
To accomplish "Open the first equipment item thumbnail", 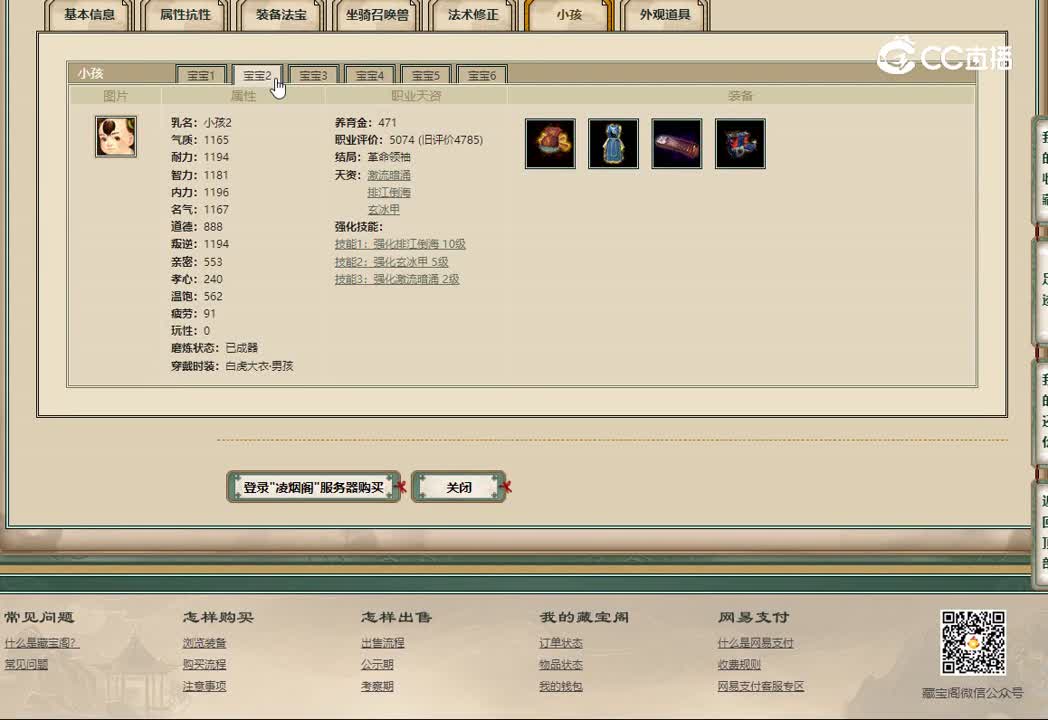I will click(550, 143).
